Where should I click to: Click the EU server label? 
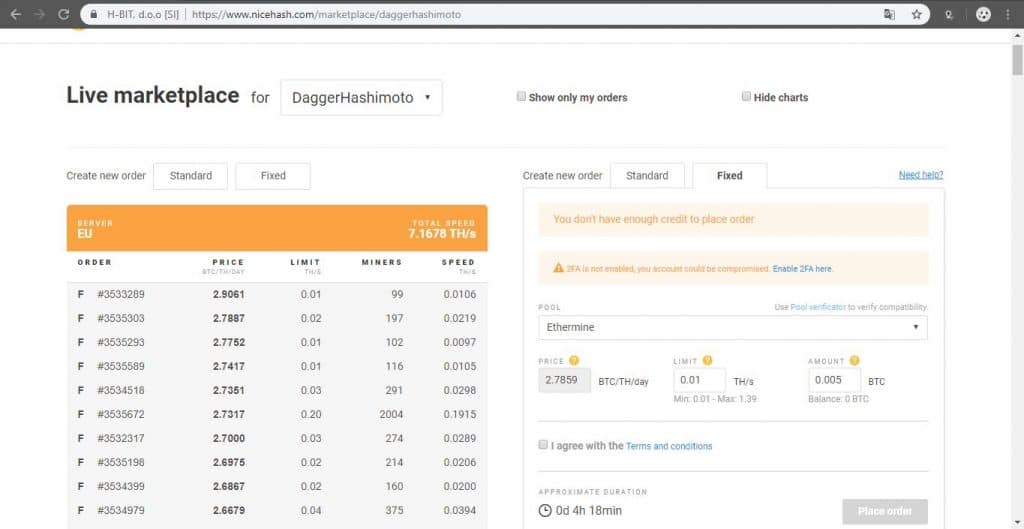click(85, 234)
